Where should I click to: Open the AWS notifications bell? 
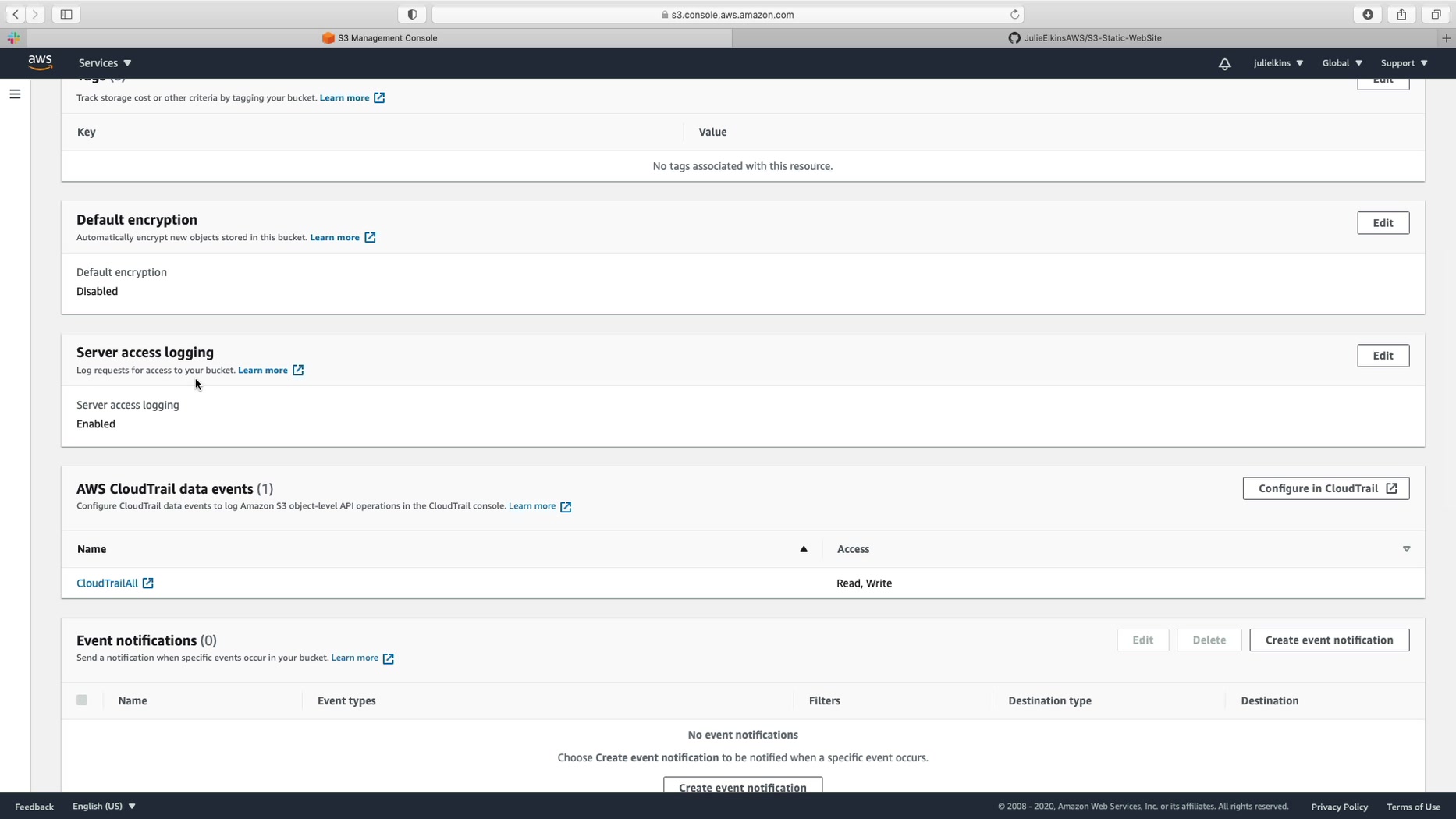(x=1224, y=63)
